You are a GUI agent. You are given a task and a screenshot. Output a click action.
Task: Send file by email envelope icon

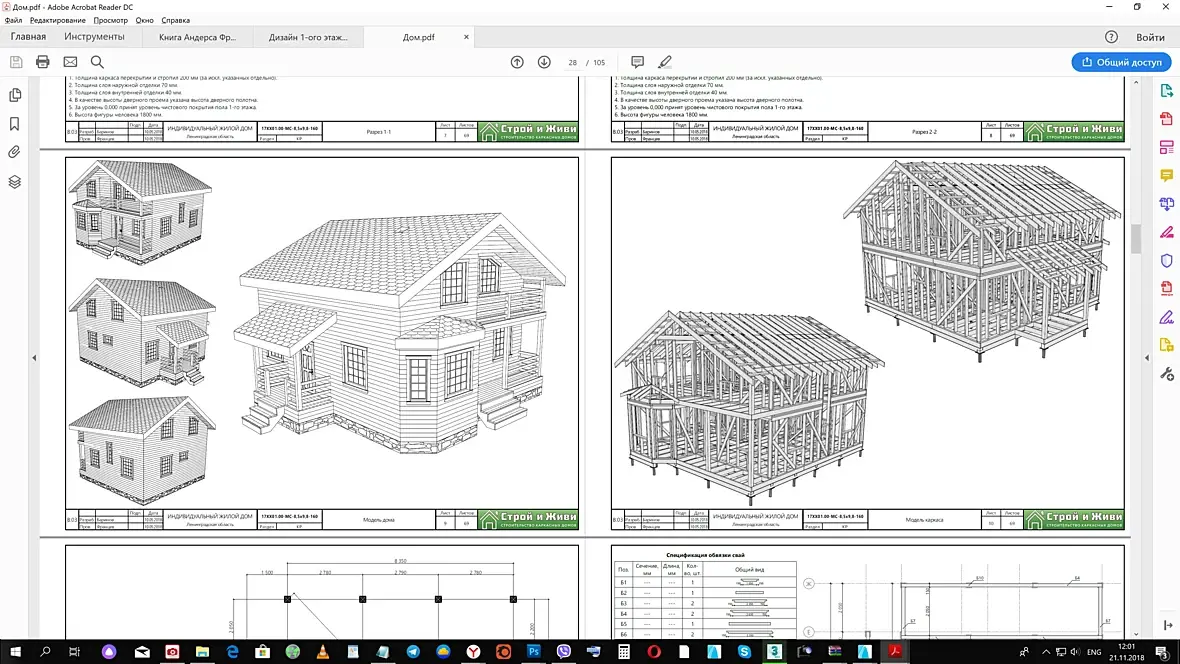[x=70, y=62]
